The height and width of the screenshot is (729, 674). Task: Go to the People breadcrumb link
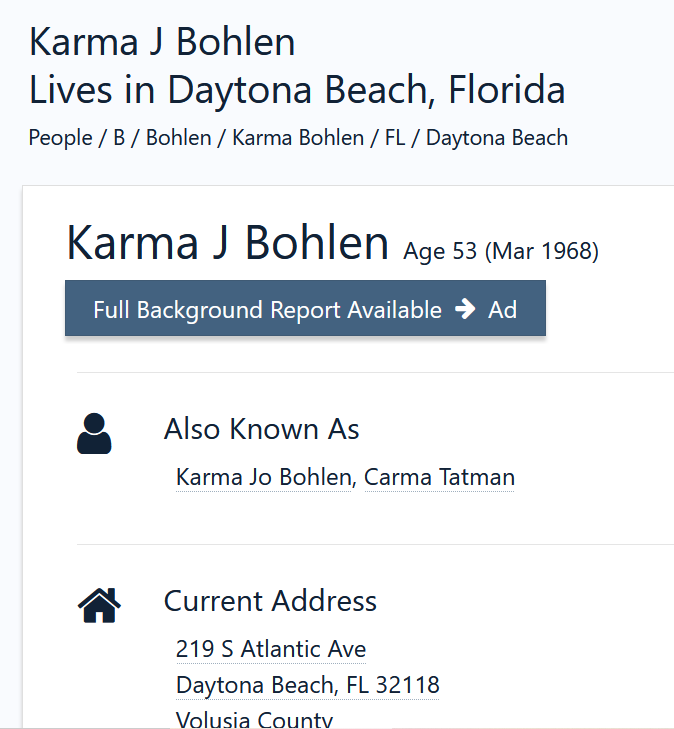60,137
